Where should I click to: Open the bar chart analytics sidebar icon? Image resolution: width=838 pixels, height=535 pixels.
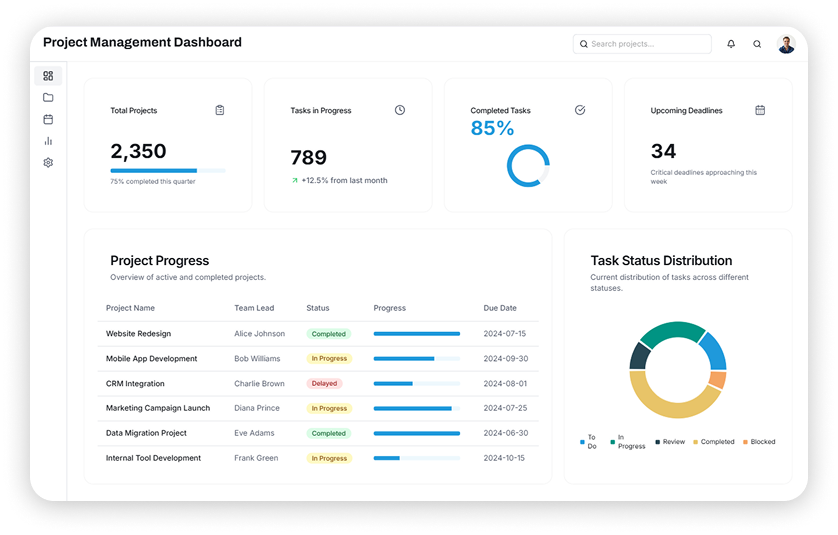(48, 141)
